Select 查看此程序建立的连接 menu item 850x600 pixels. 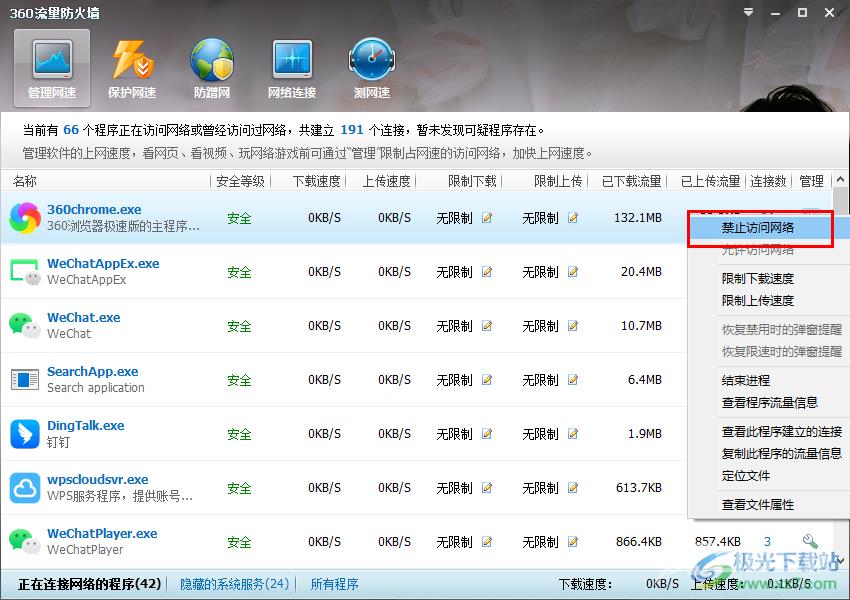click(x=782, y=431)
